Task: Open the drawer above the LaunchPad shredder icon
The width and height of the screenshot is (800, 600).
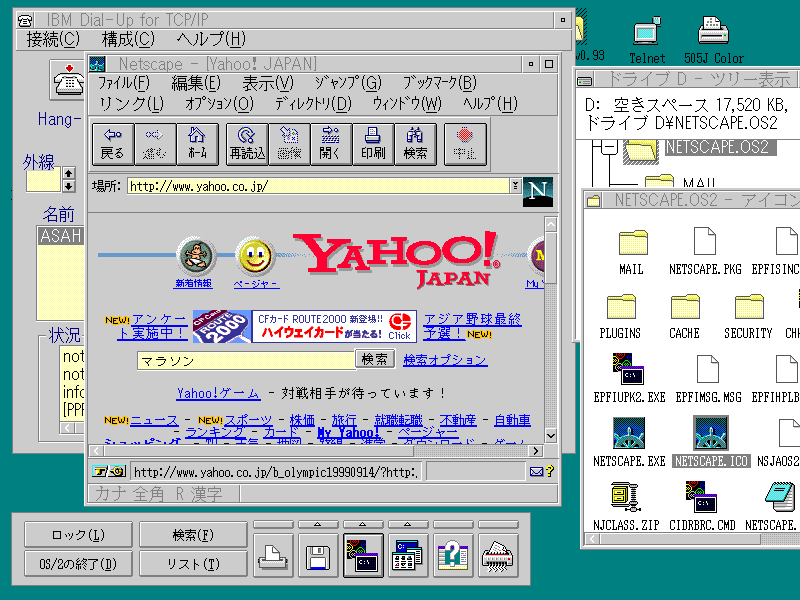Action: click(x=498, y=524)
